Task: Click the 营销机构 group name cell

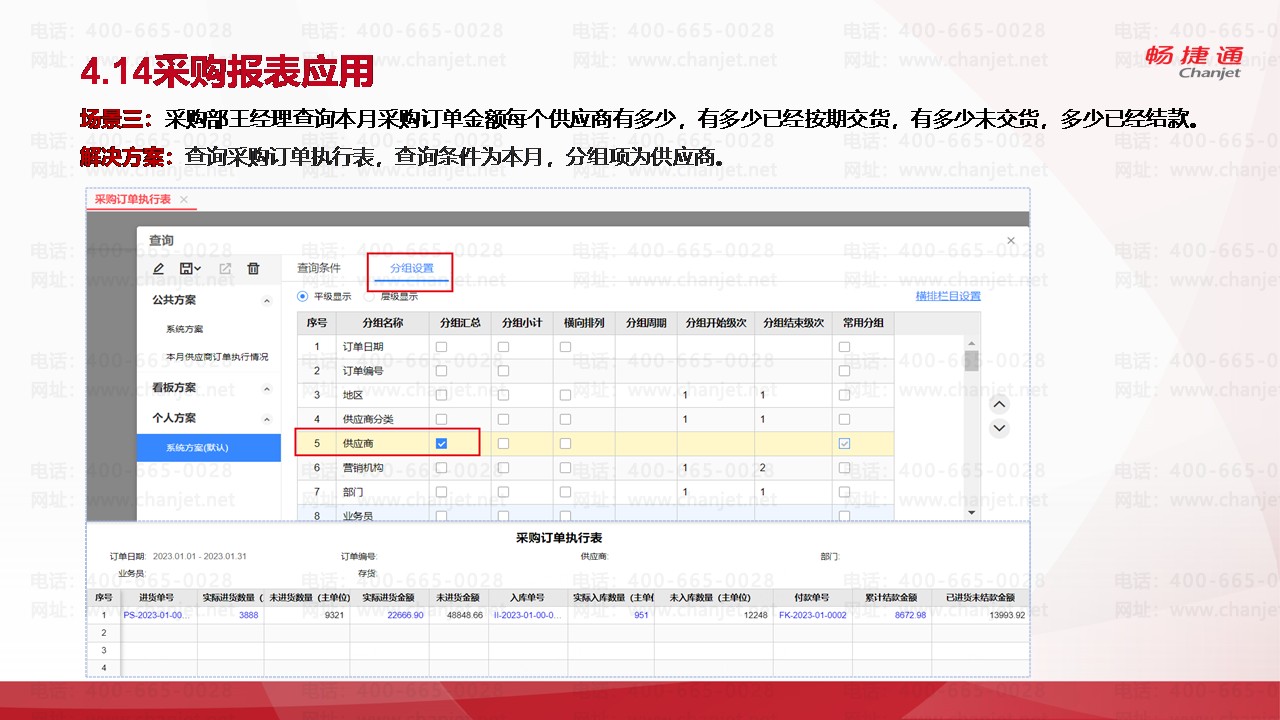Action: (381, 467)
